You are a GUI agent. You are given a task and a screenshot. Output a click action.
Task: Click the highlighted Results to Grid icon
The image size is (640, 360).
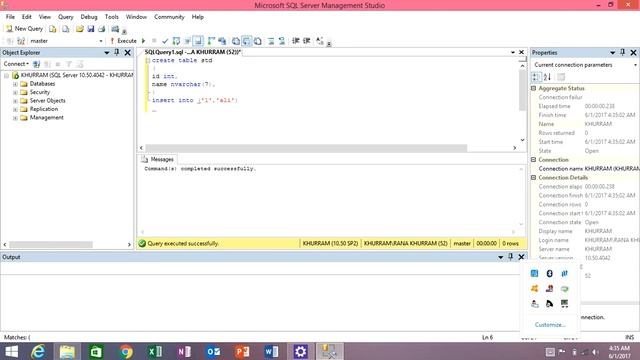point(247,41)
